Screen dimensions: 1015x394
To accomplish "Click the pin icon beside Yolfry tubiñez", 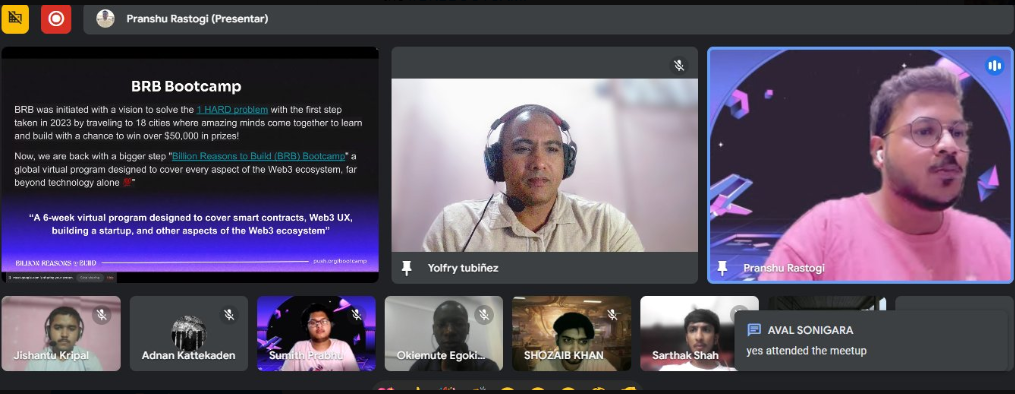I will (x=407, y=268).
